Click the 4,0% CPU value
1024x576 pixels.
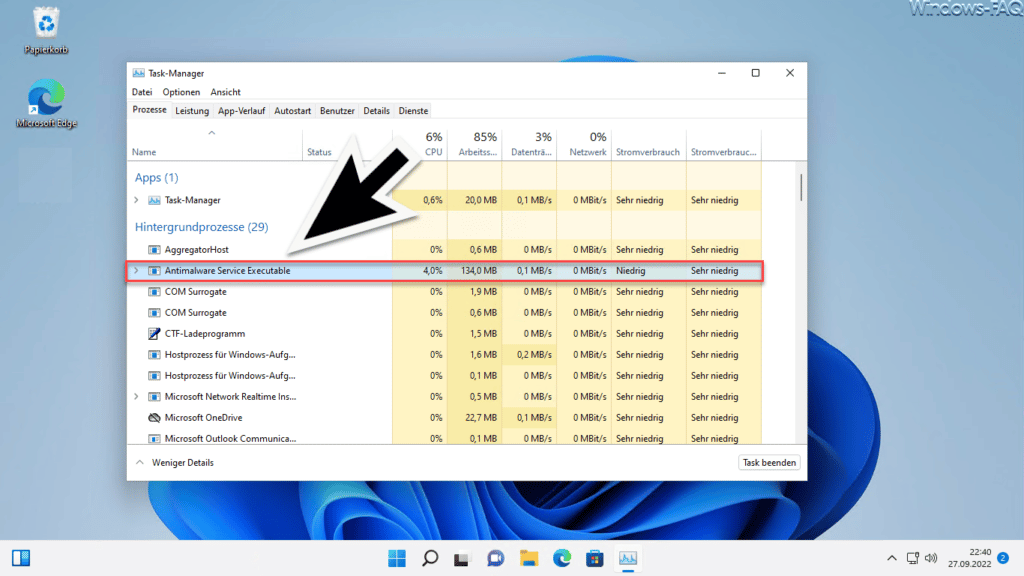432,270
